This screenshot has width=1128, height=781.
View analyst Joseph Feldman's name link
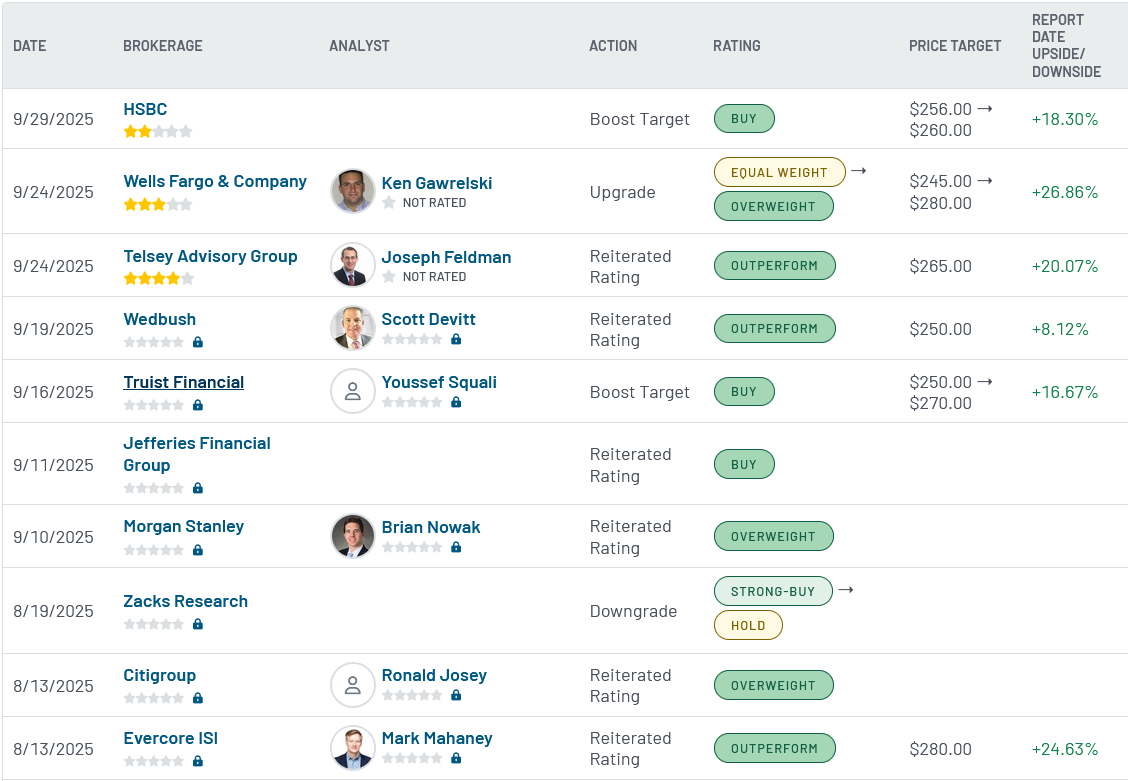(446, 257)
